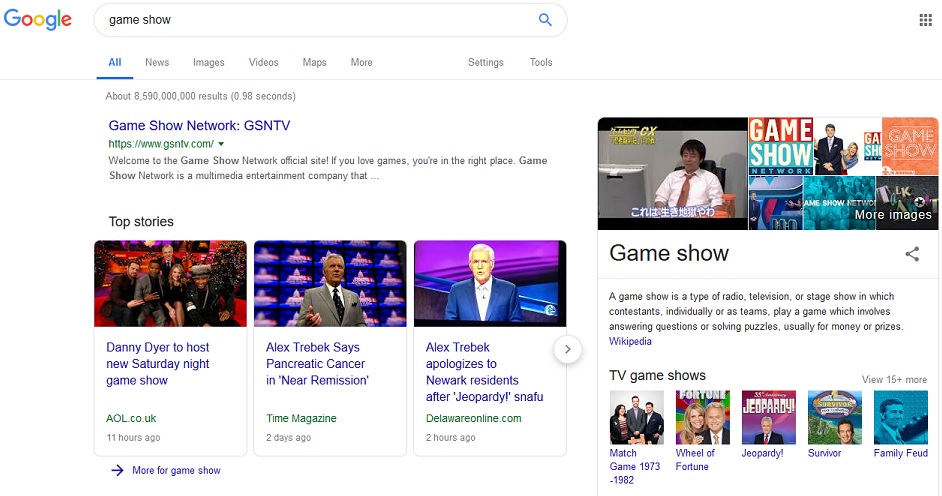
Task: Switch to the Videos tab
Action: tap(263, 62)
